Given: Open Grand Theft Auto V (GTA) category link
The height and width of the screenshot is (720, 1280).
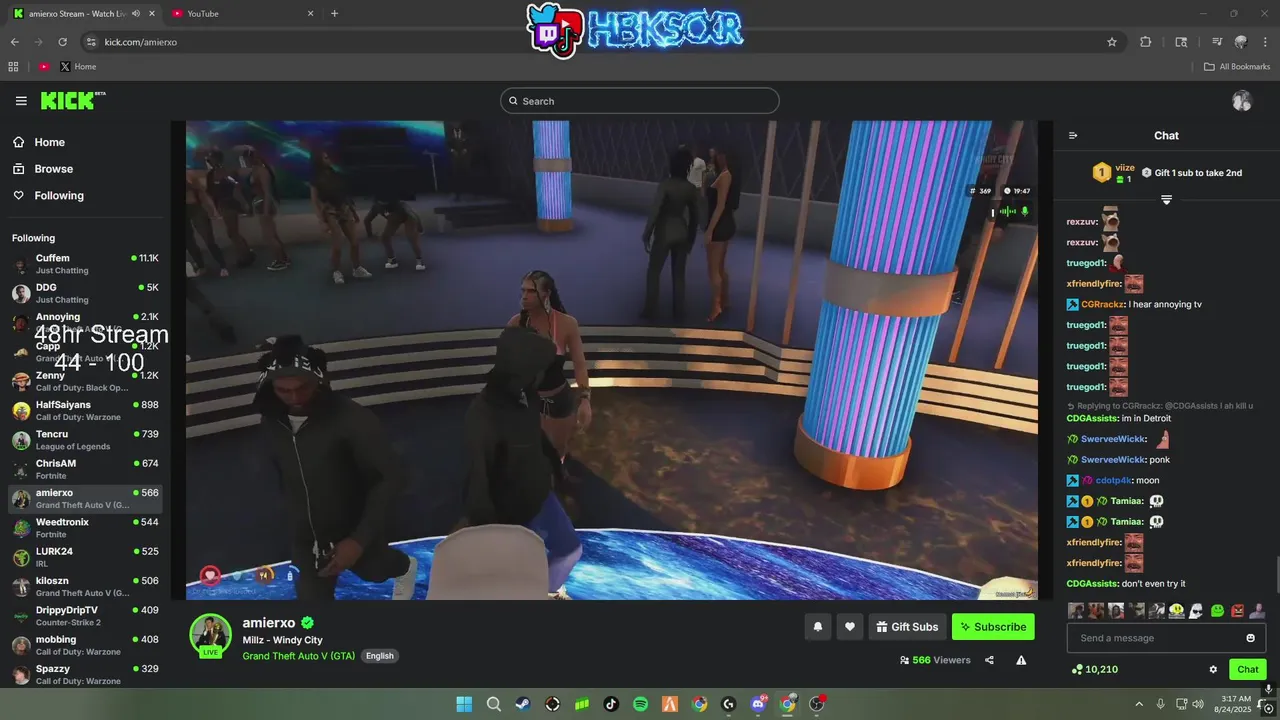Looking at the screenshot, I should point(298,656).
